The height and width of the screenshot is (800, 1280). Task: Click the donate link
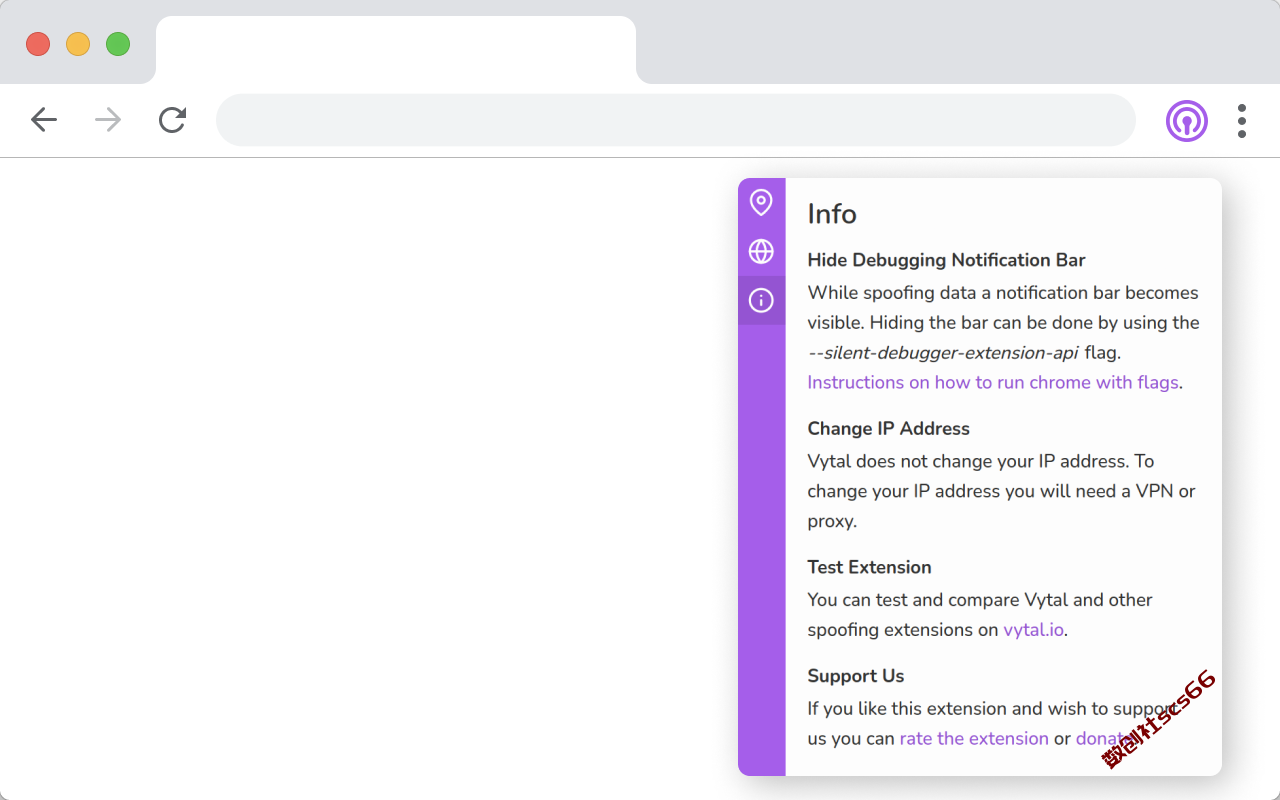coord(1105,738)
